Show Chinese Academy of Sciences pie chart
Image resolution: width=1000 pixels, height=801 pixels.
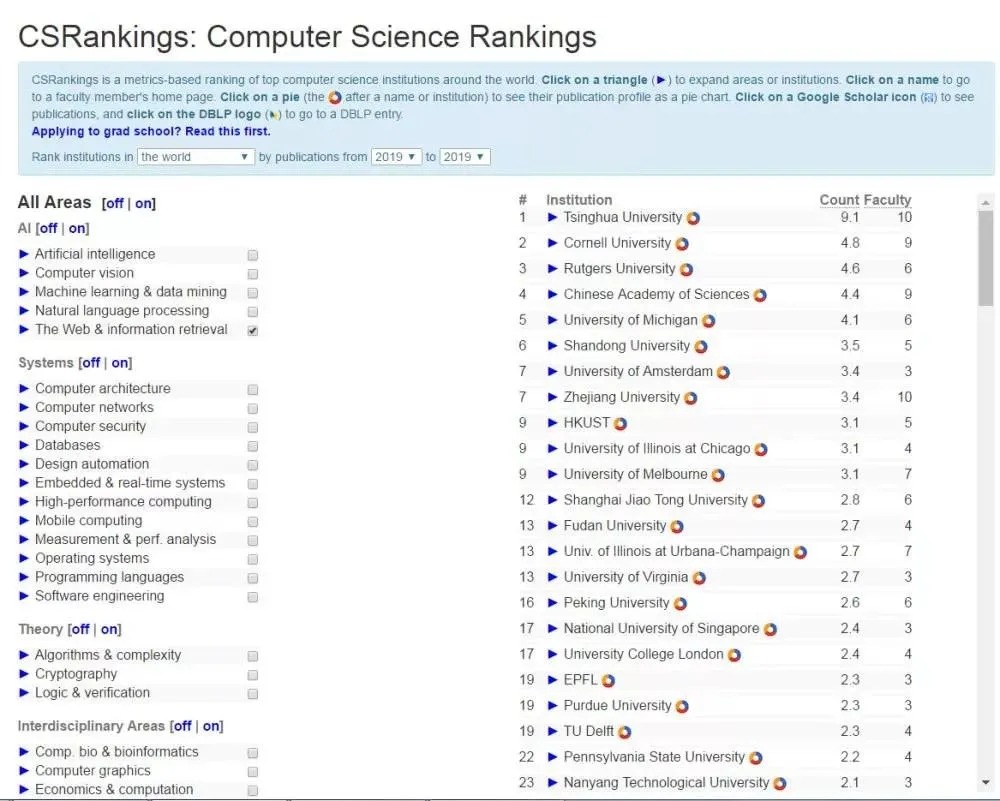coord(760,295)
